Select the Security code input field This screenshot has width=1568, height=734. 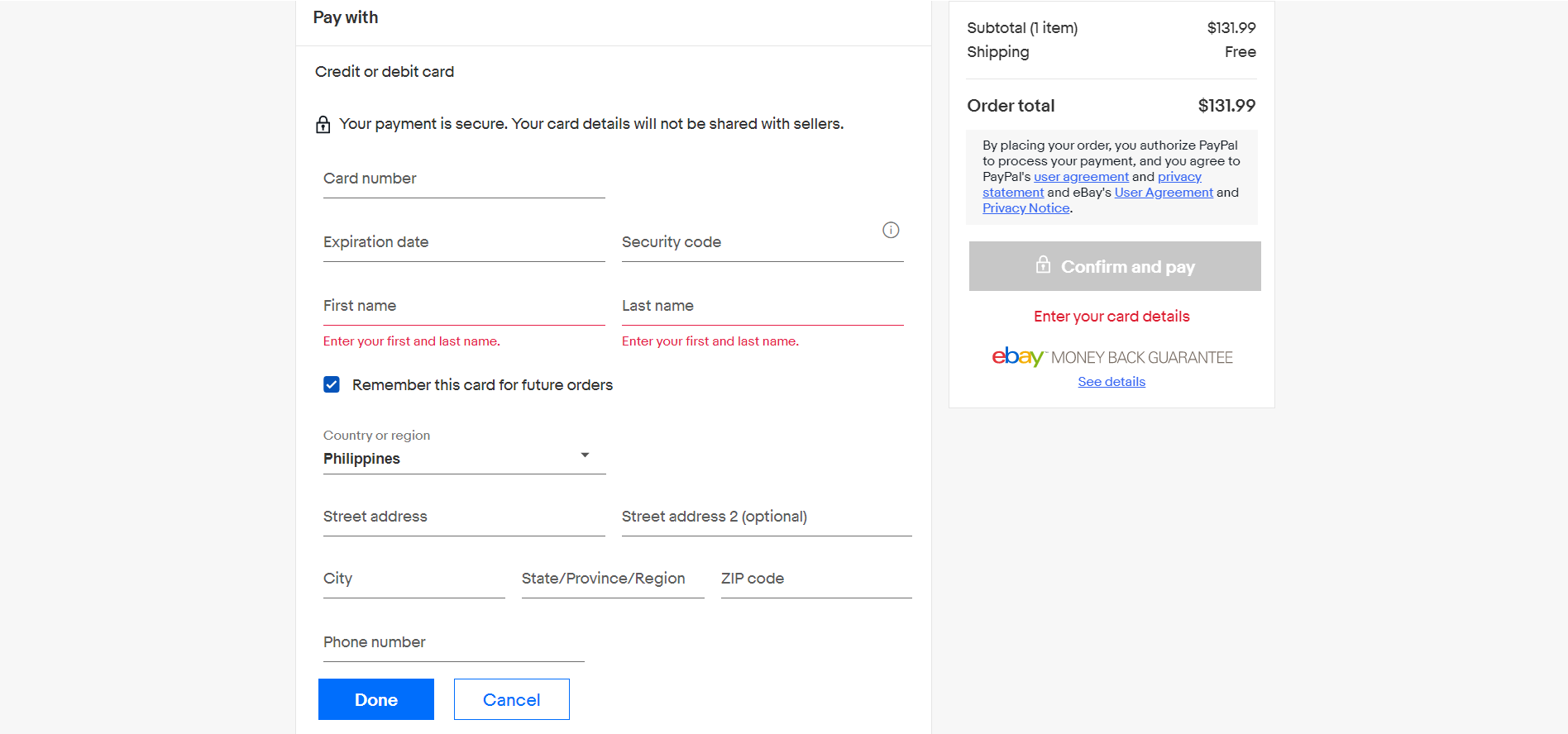tap(748, 243)
